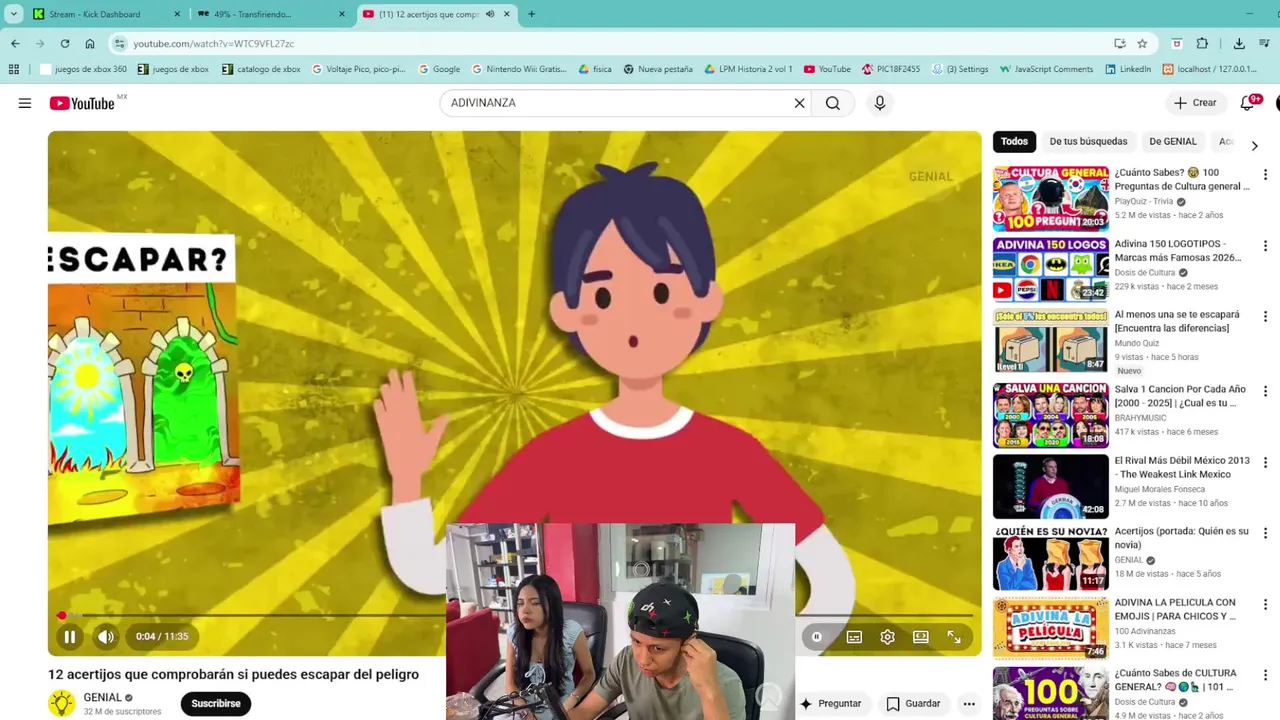Enter fullscreen mode on the video
The image size is (1280, 720).
coord(954,637)
